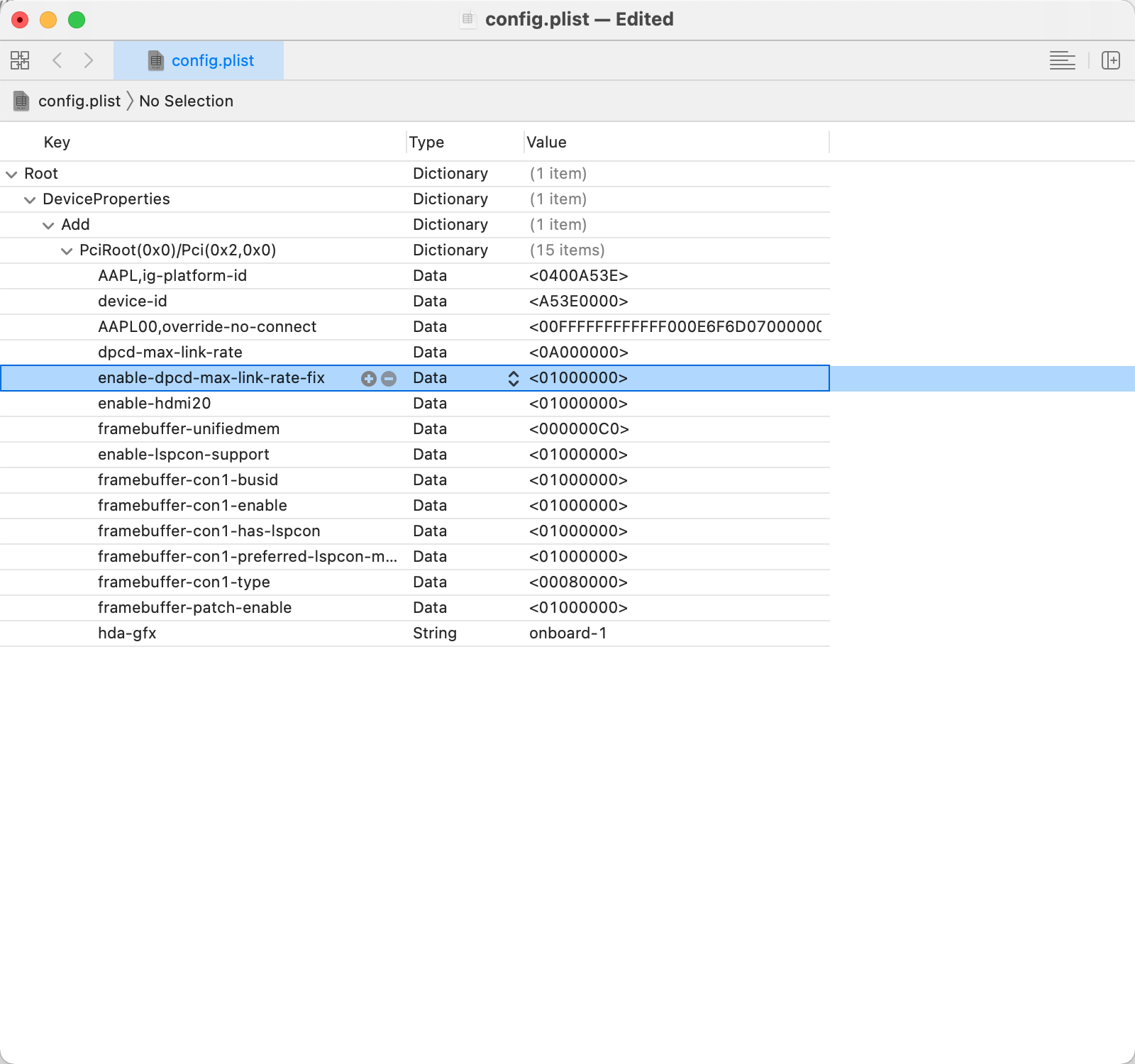Select the hda-gfx string entry
Image resolution: width=1135 pixels, height=1064 pixels.
coord(213,633)
